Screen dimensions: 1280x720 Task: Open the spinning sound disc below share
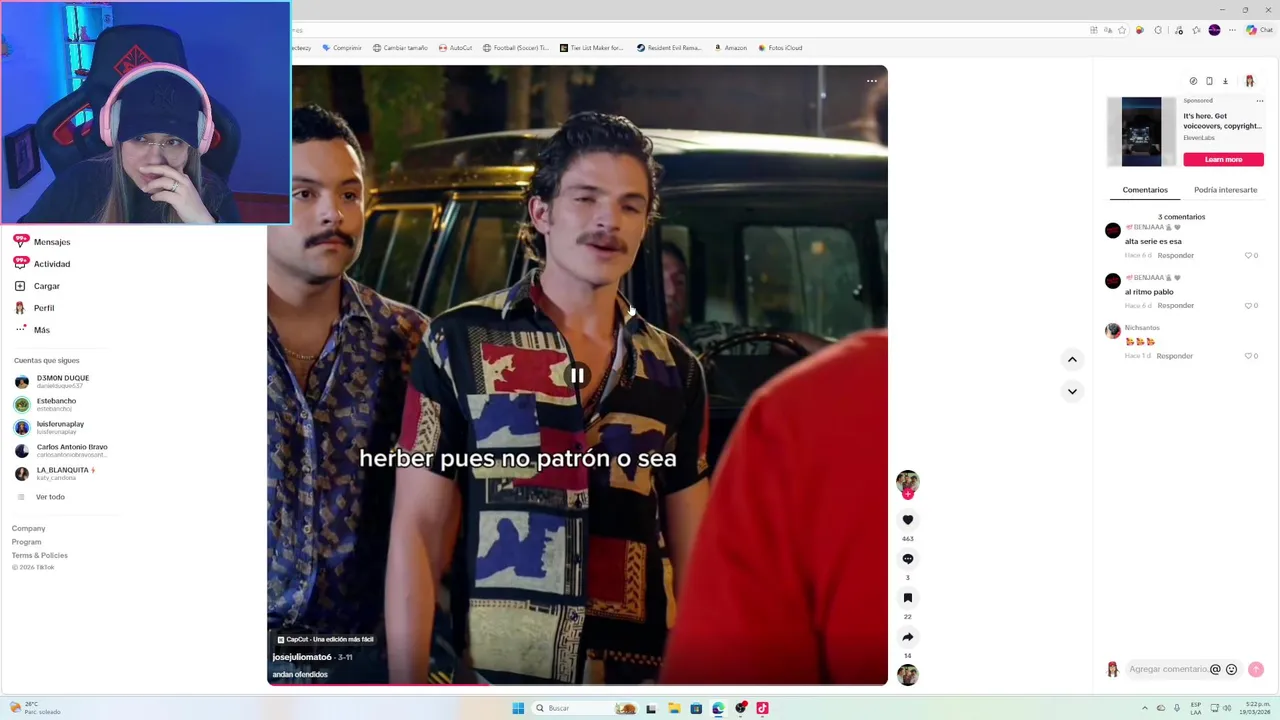pyautogui.click(x=908, y=675)
